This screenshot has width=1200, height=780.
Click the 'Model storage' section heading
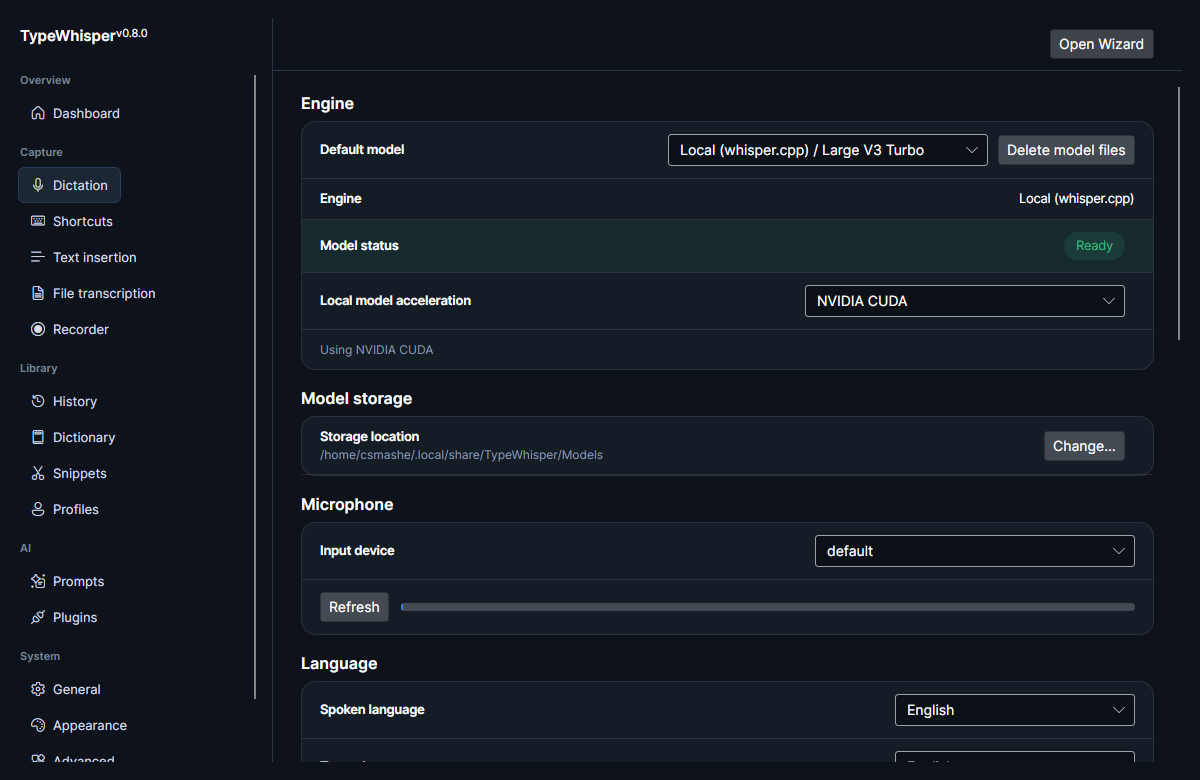356,398
